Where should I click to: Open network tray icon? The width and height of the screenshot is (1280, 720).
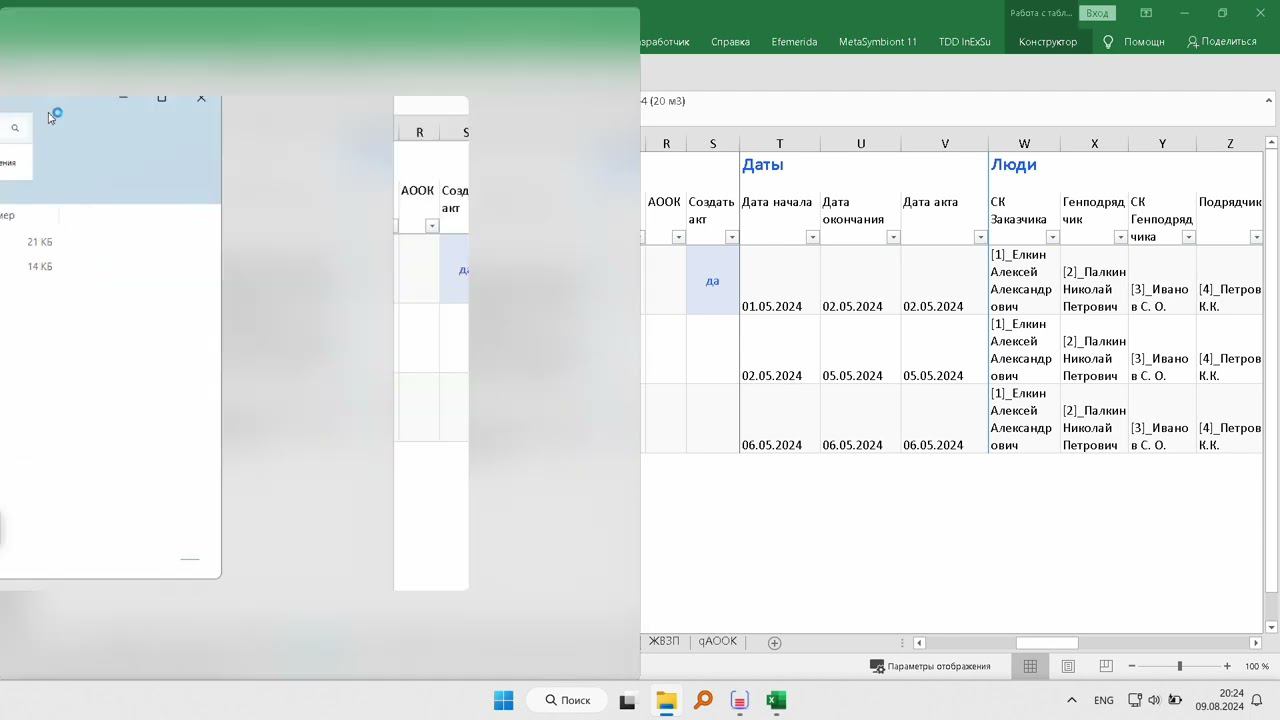[1135, 701]
